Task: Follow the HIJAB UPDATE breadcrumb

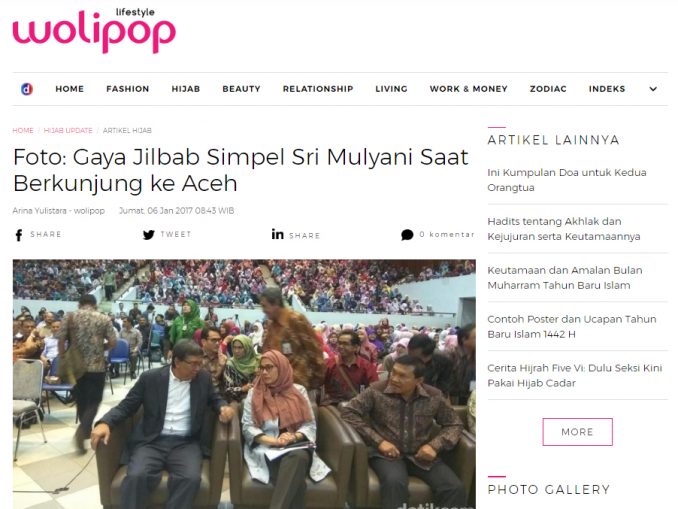Action: point(68,131)
